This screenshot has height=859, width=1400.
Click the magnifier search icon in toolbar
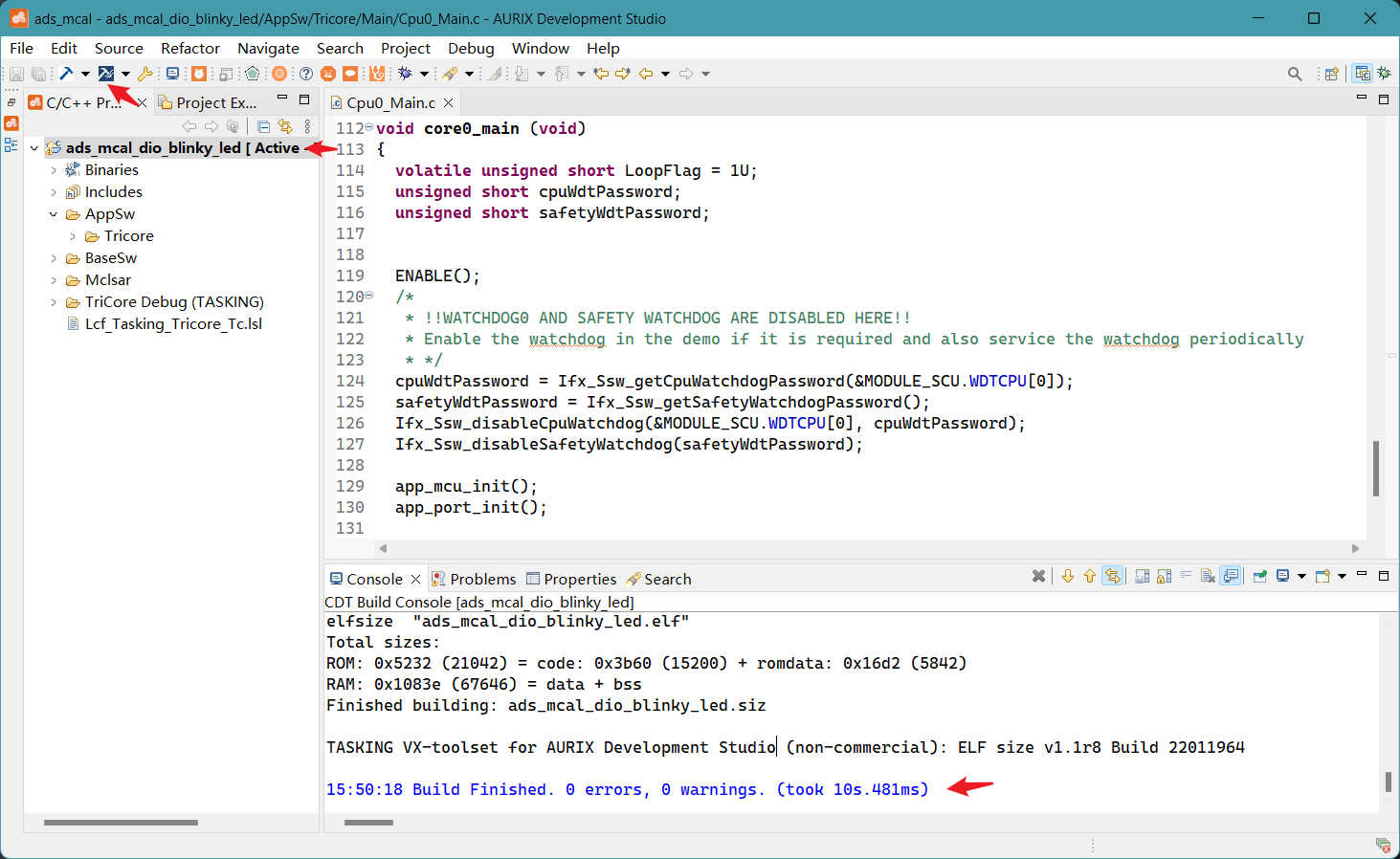click(x=1295, y=74)
